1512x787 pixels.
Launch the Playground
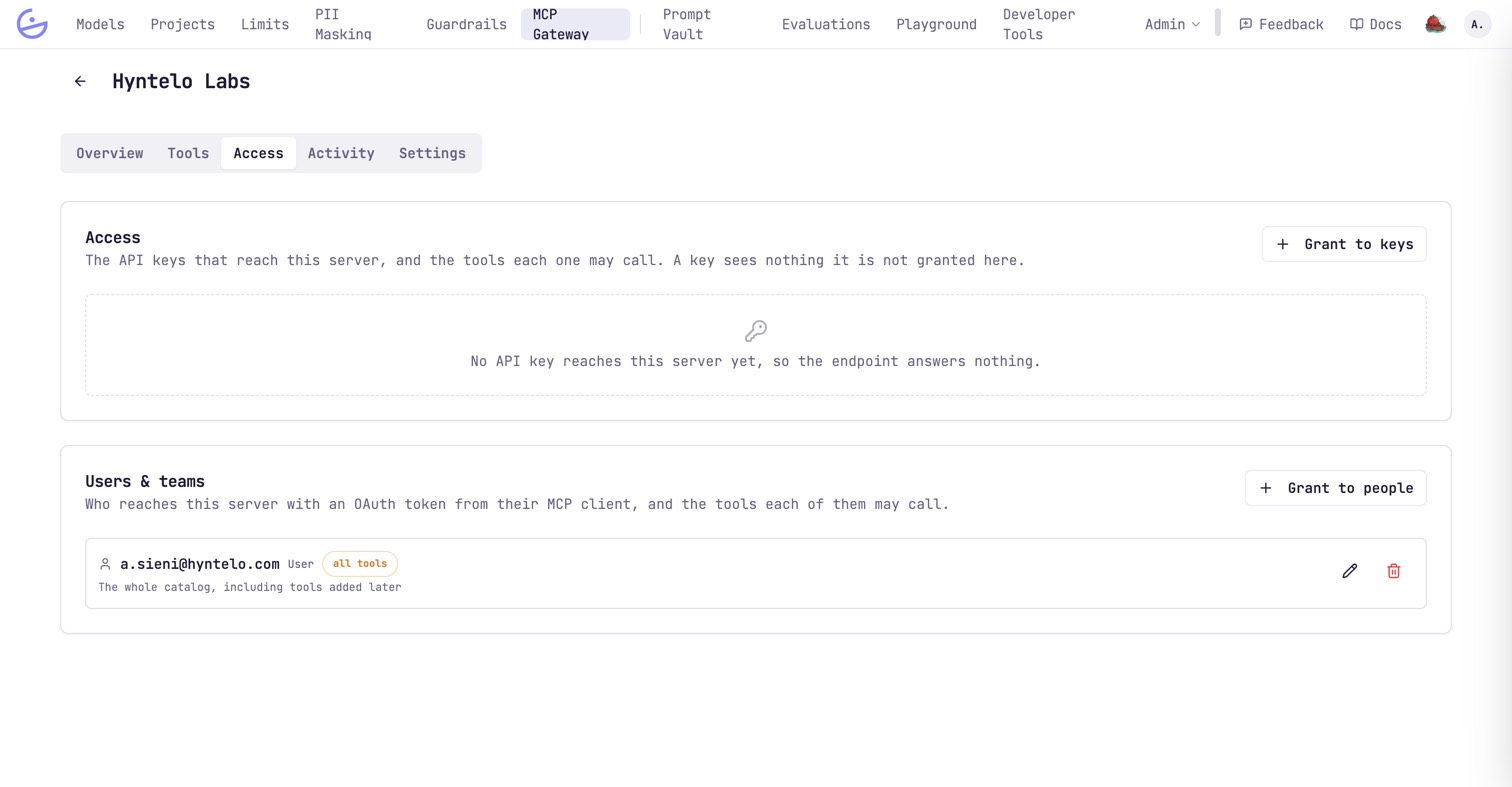(936, 24)
